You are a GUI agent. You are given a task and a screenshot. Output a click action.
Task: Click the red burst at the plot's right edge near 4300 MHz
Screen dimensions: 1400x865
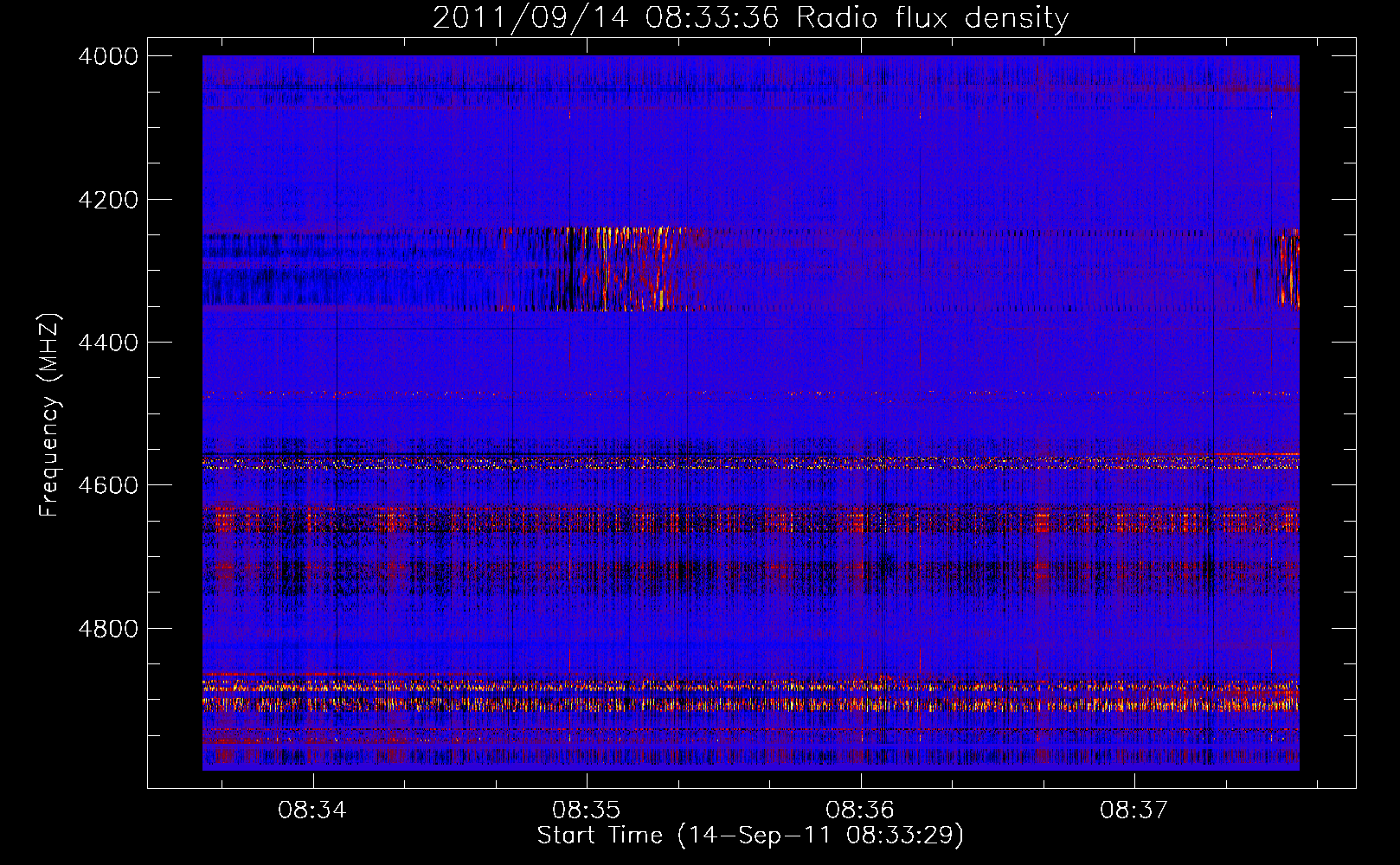pos(1287,268)
